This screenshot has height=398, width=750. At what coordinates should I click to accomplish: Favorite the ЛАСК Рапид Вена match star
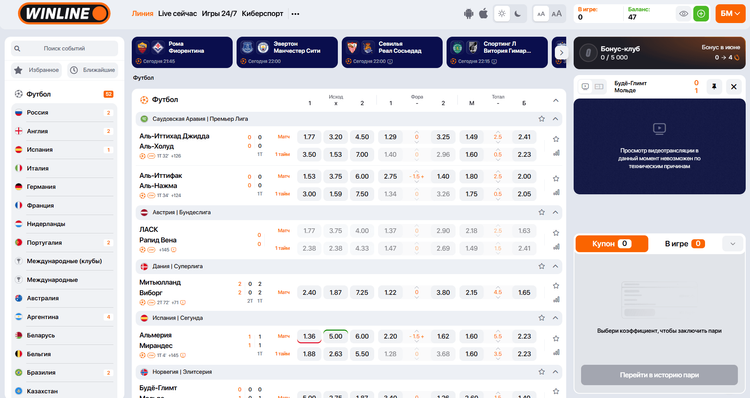[x=556, y=233]
